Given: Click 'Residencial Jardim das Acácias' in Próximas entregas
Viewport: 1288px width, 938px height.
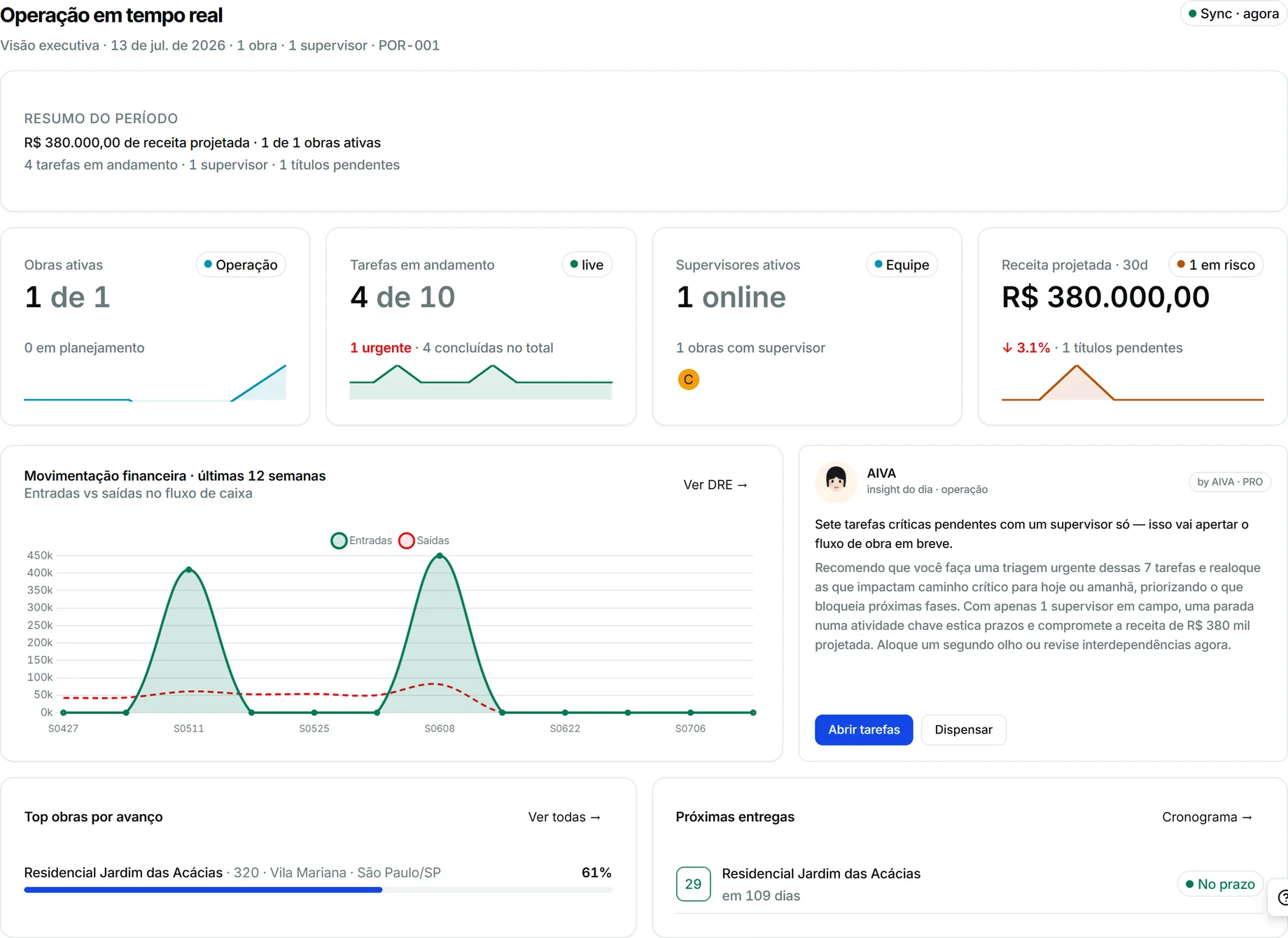Looking at the screenshot, I should click(x=821, y=874).
